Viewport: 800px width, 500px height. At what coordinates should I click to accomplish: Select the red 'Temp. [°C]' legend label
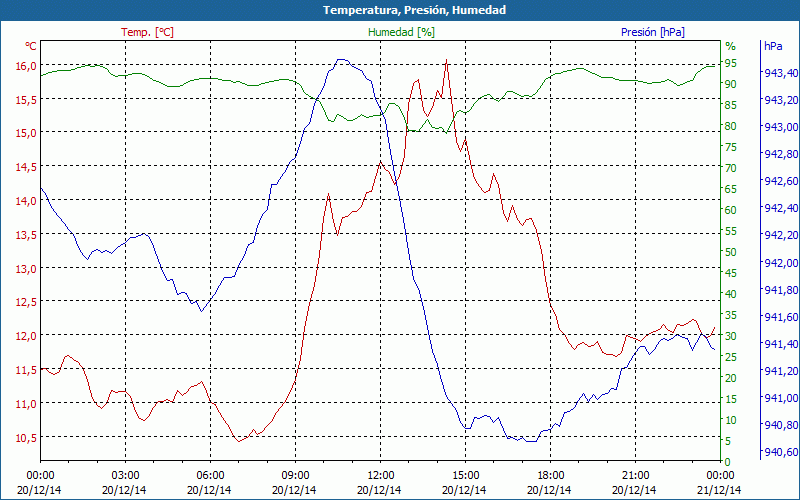pos(147,32)
